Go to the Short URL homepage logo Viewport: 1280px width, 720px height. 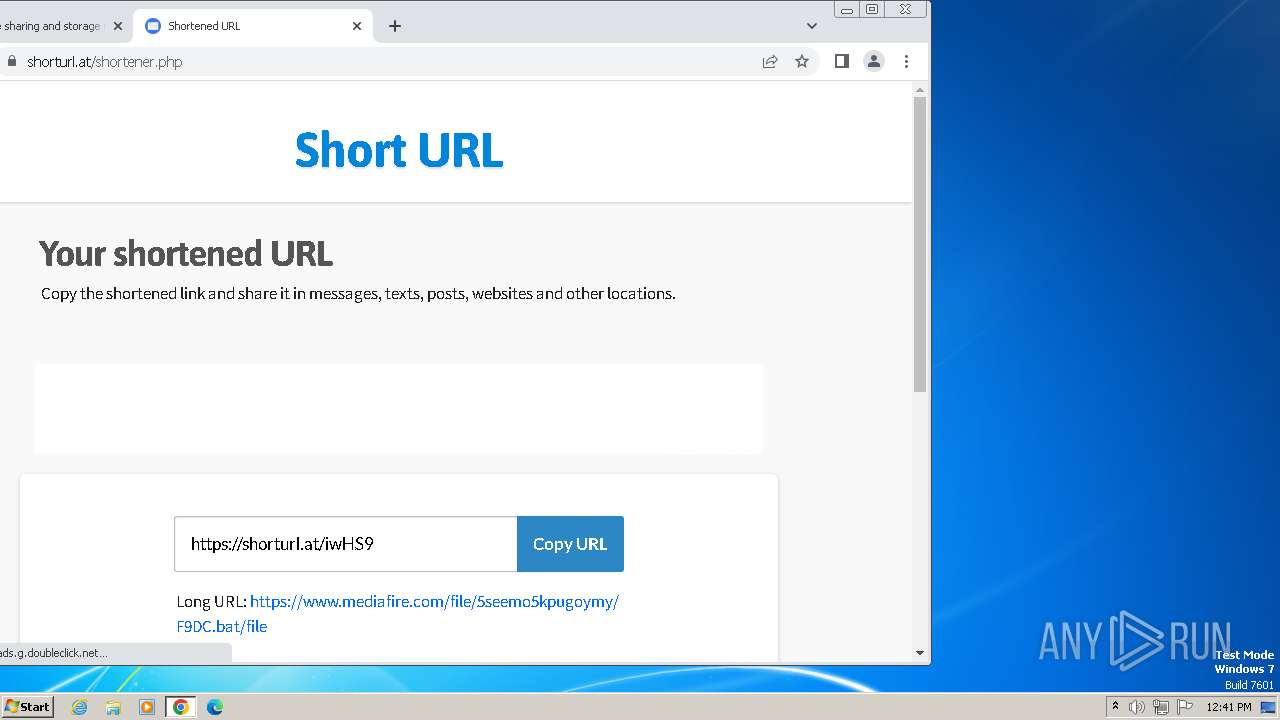(399, 150)
